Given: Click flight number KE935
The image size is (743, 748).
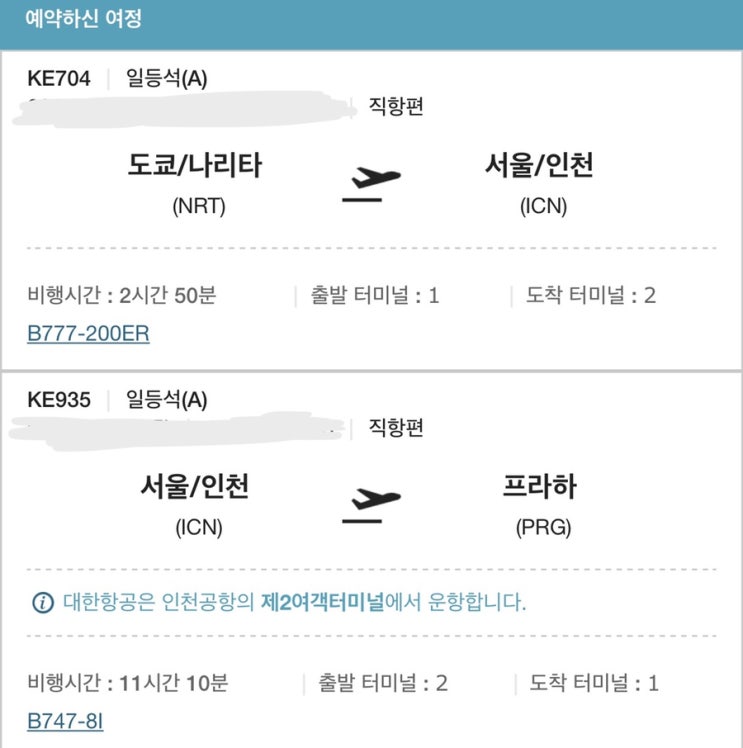Looking at the screenshot, I should coord(59,400).
